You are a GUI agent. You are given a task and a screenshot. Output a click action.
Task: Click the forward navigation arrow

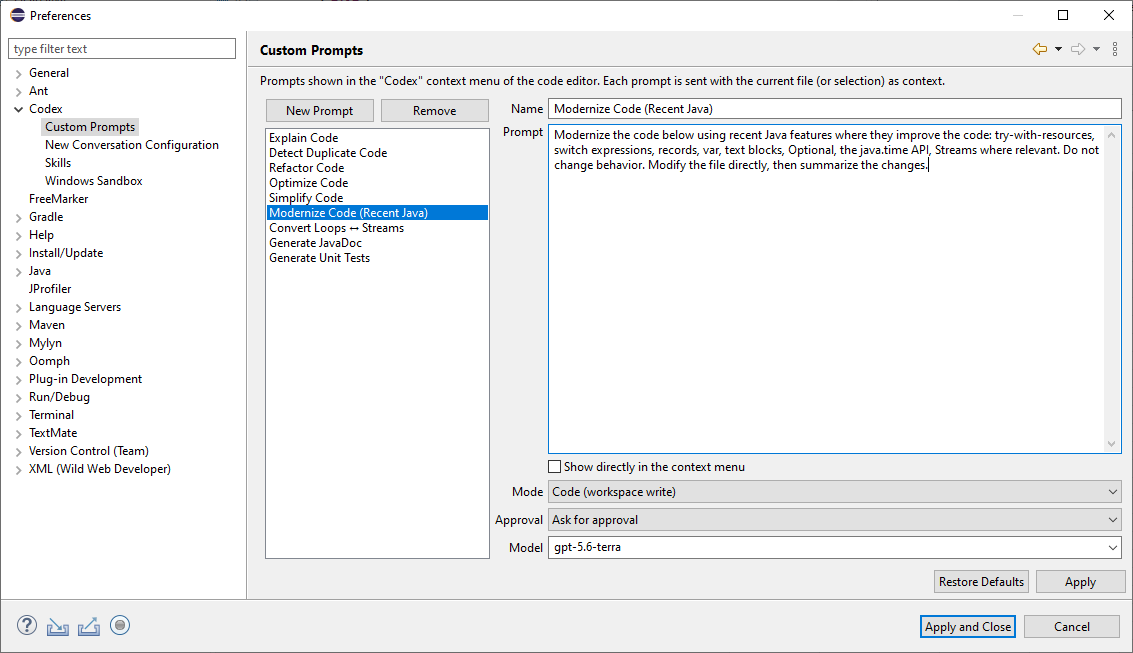point(1078,49)
